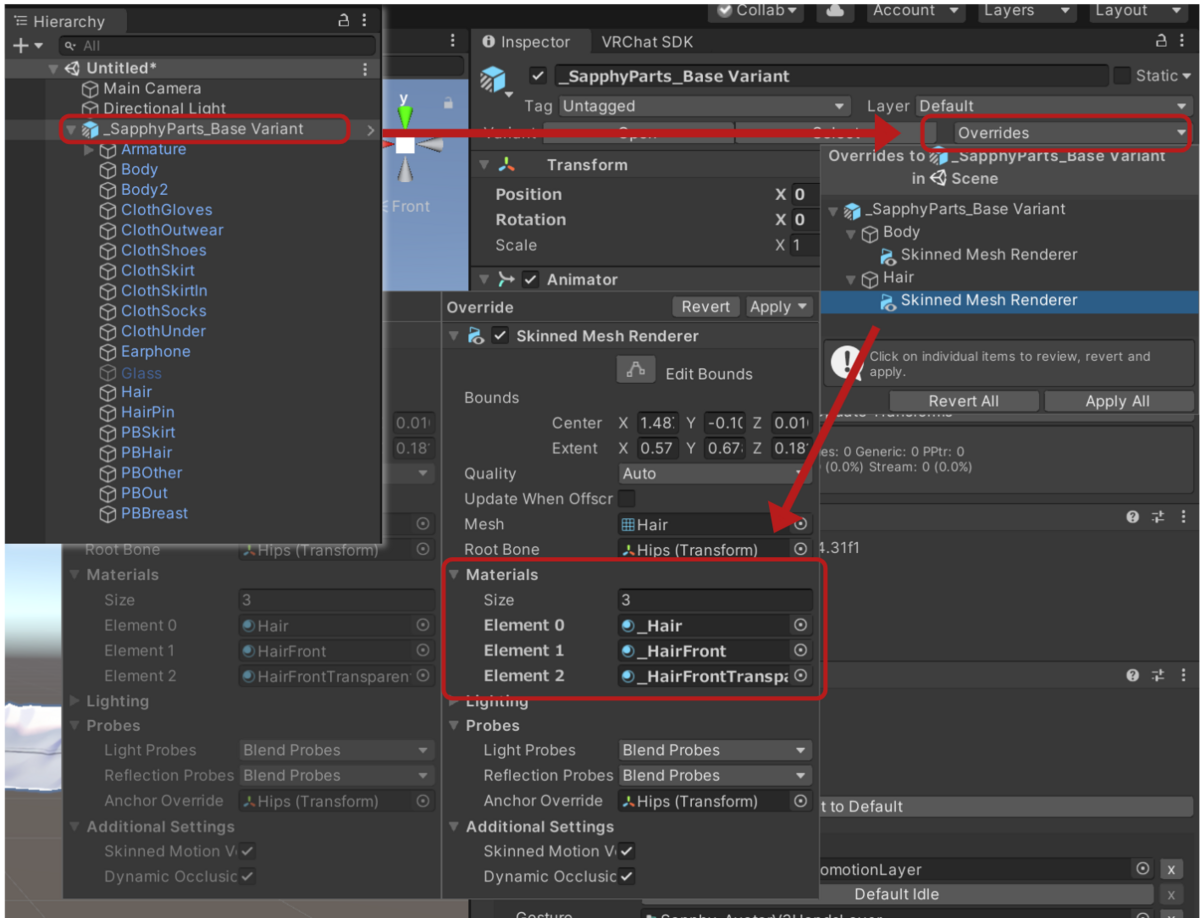
Task: Open the Reflection Probes Blend Probes dropdown
Action: (714, 776)
